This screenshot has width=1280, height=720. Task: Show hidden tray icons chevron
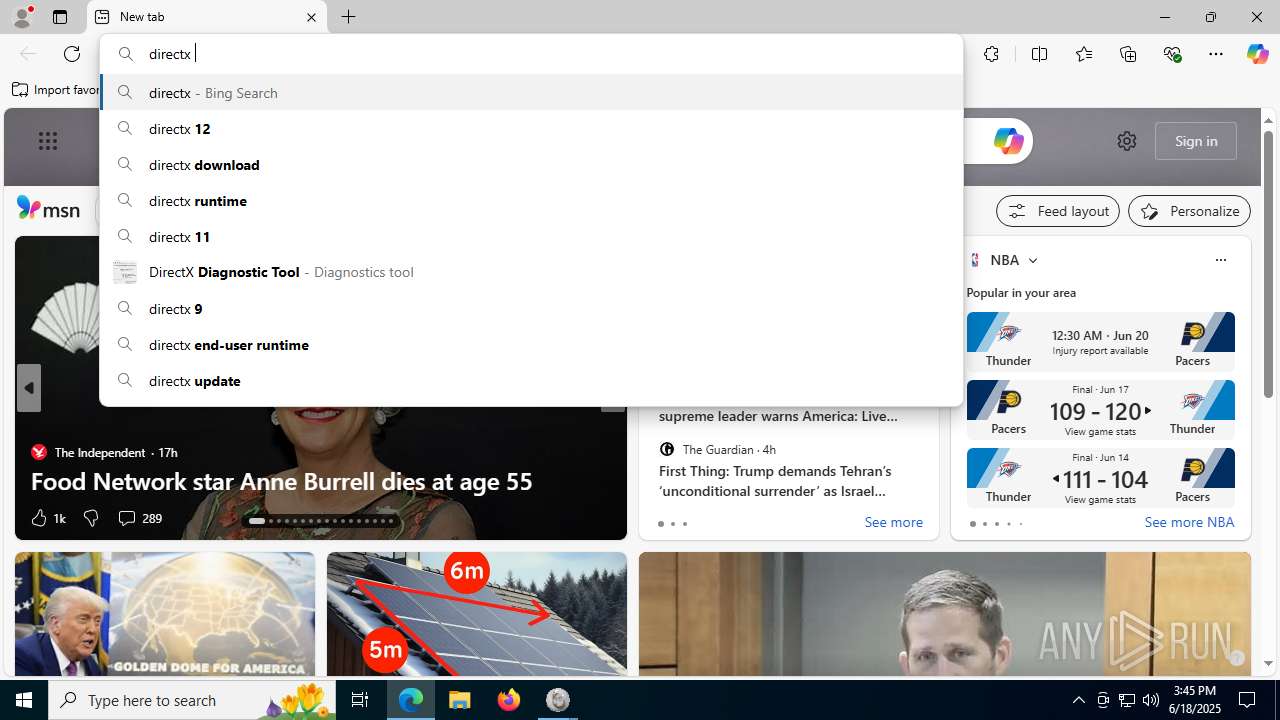coord(1078,700)
